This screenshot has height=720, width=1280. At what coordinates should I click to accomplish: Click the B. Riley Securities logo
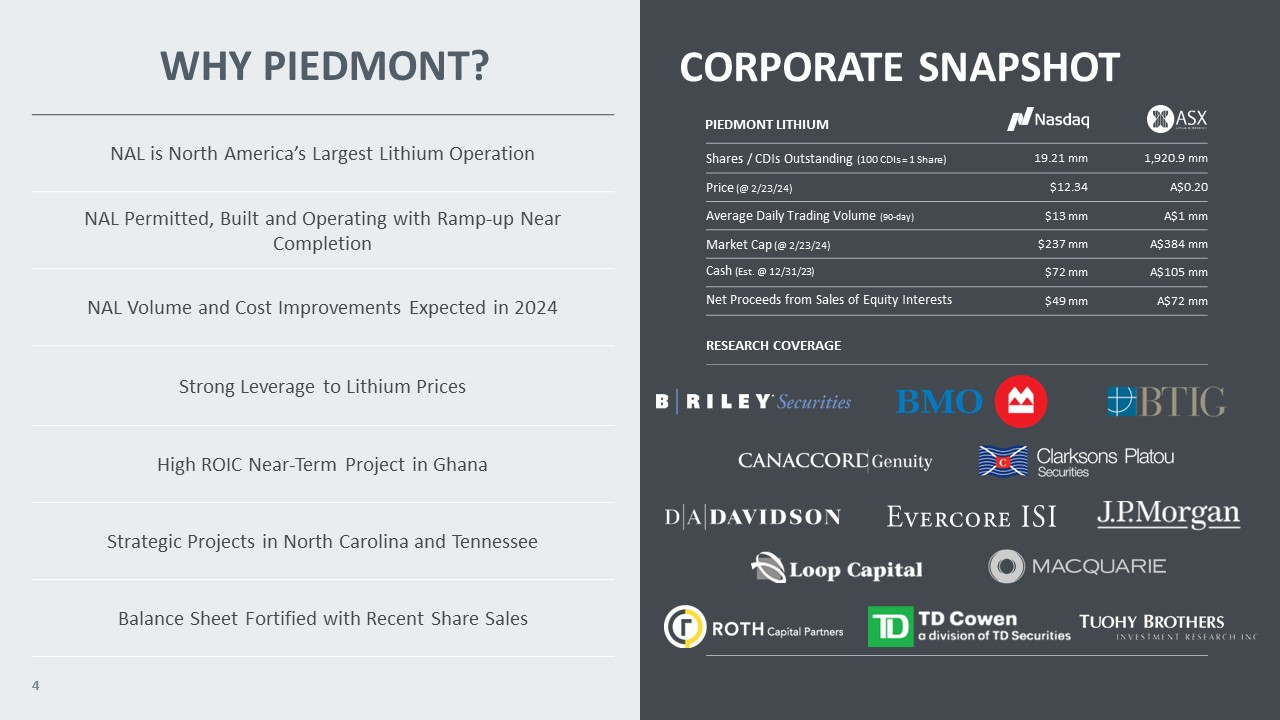click(x=753, y=402)
